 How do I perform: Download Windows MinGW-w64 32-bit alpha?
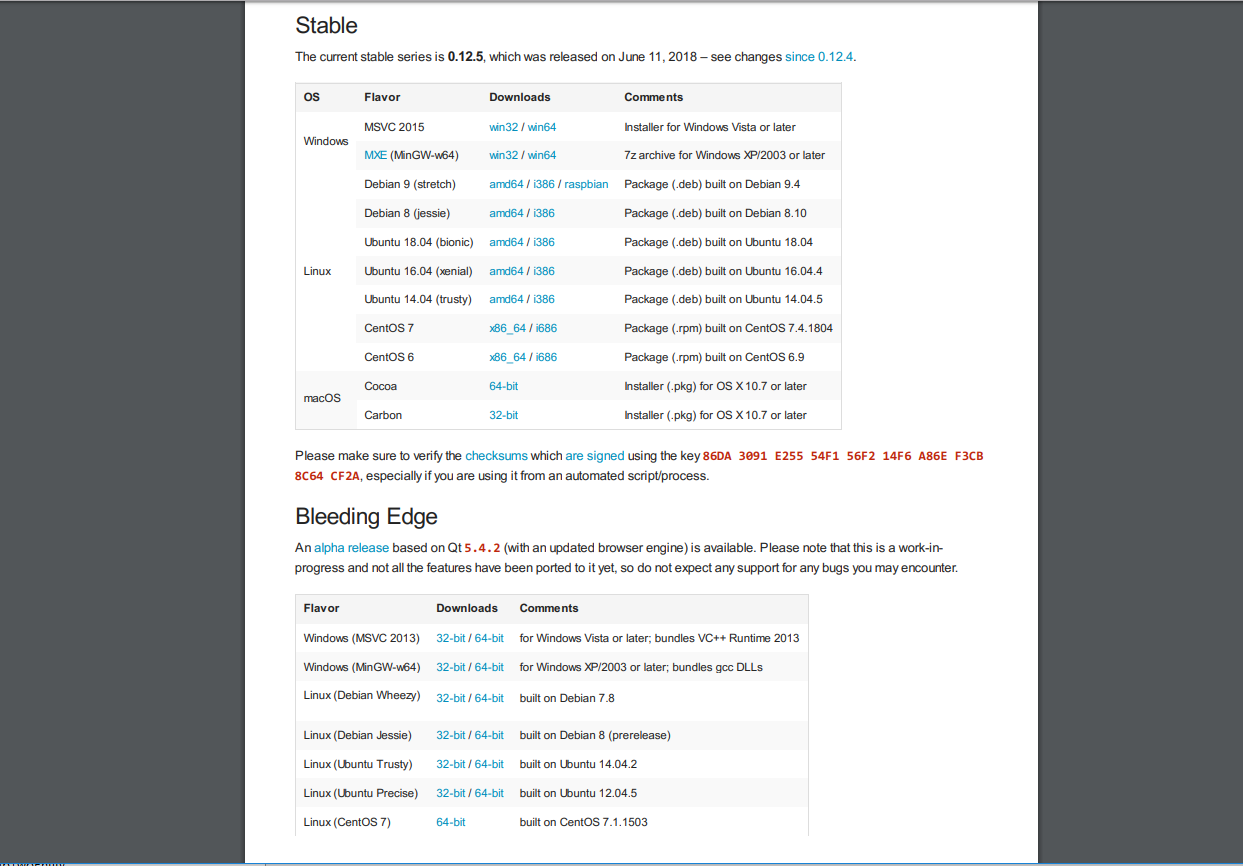coord(451,667)
